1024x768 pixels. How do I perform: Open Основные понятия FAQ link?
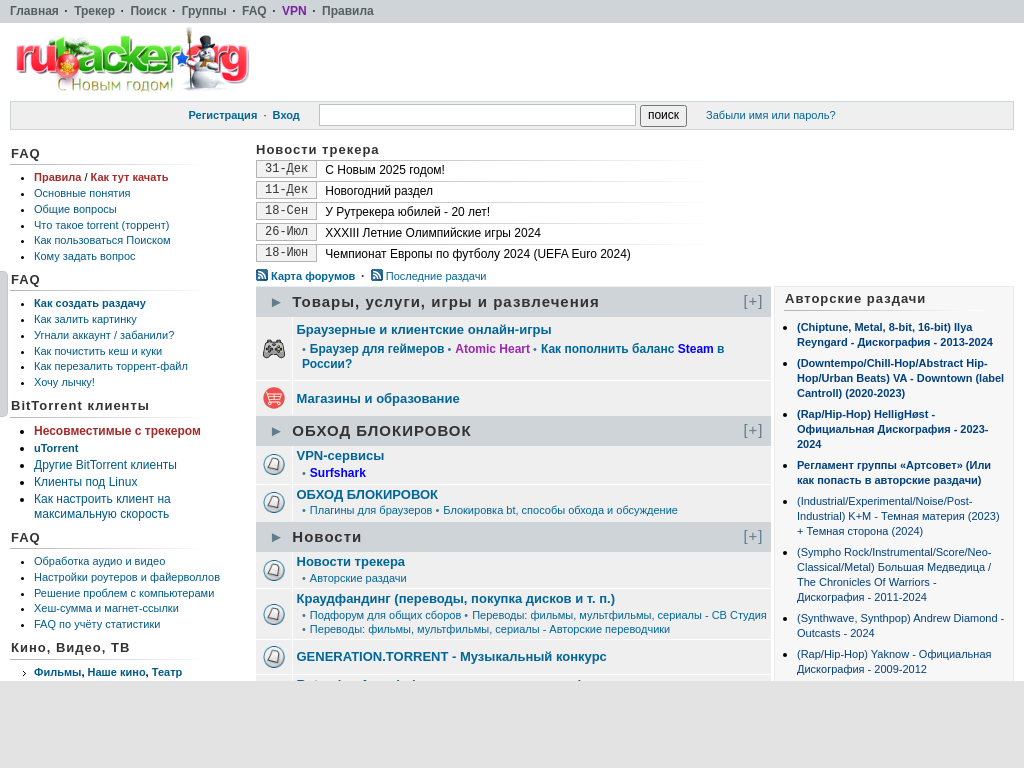[82, 193]
